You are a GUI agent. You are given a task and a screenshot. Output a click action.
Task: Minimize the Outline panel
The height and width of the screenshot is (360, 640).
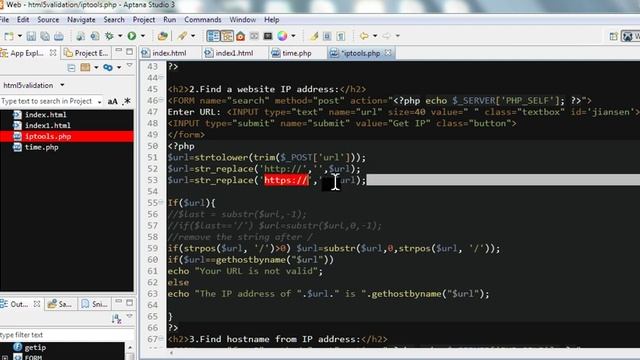(118, 302)
